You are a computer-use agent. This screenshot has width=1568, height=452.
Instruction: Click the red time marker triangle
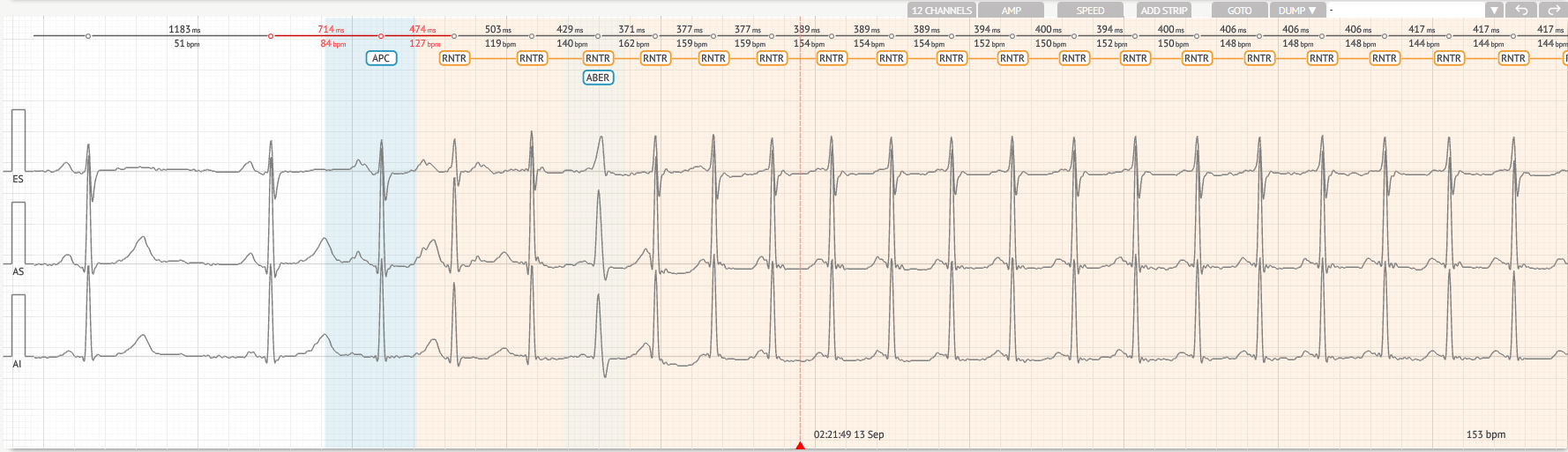click(x=800, y=446)
